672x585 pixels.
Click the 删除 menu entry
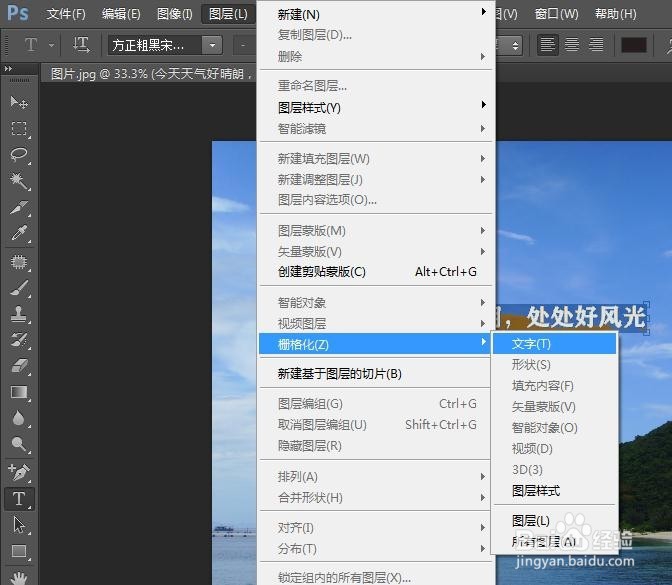(376, 56)
